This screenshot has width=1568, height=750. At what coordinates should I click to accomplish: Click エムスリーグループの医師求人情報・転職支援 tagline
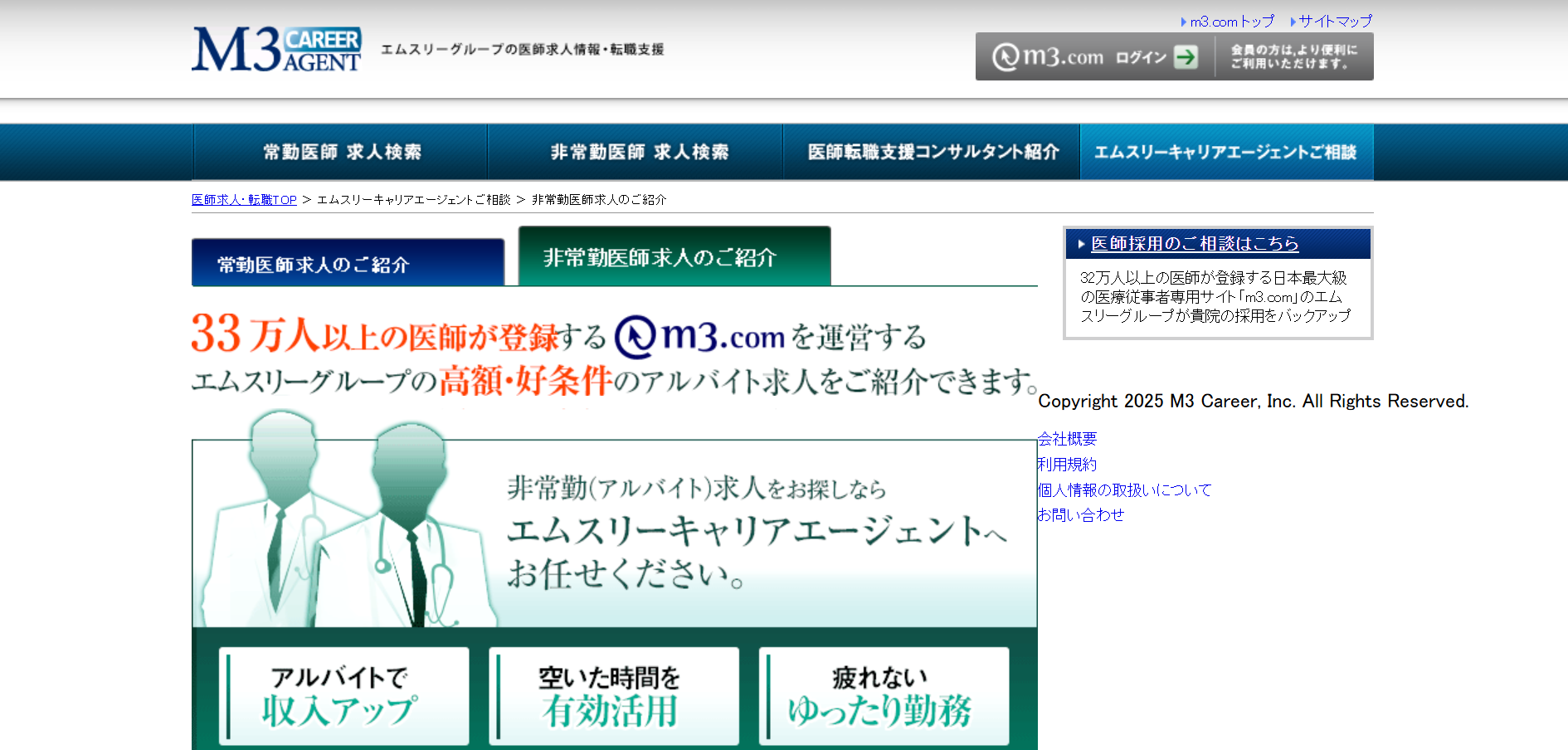(523, 50)
